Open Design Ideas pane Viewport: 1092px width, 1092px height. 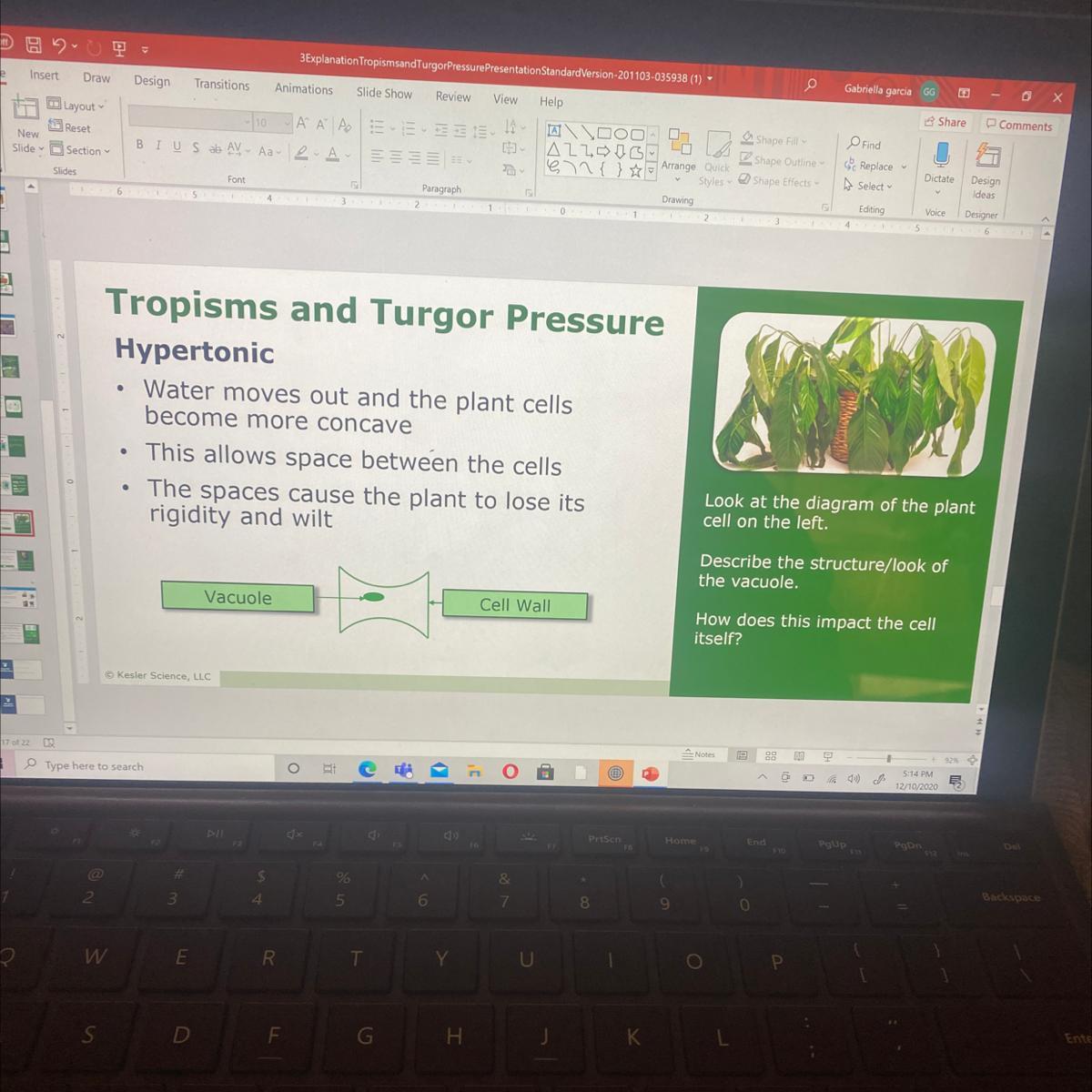[x=986, y=171]
